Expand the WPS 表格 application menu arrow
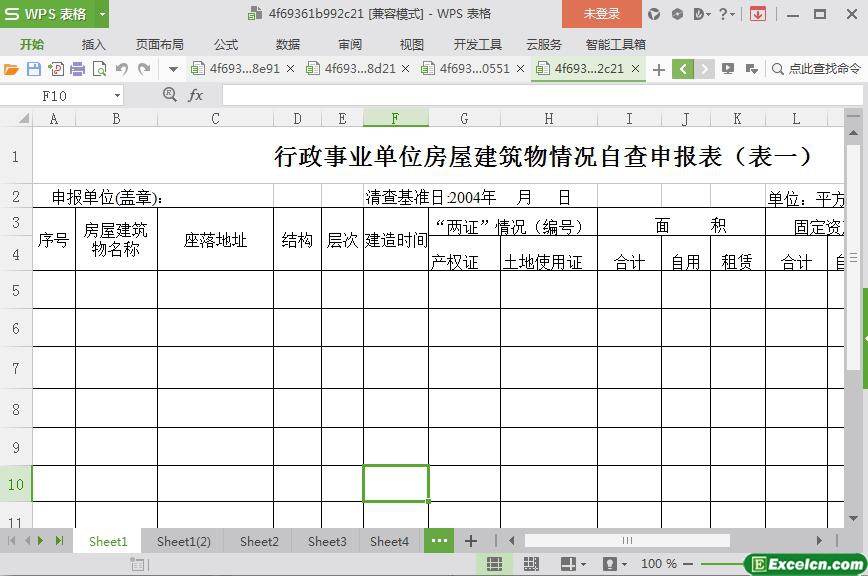868x576 pixels. click(x=102, y=14)
